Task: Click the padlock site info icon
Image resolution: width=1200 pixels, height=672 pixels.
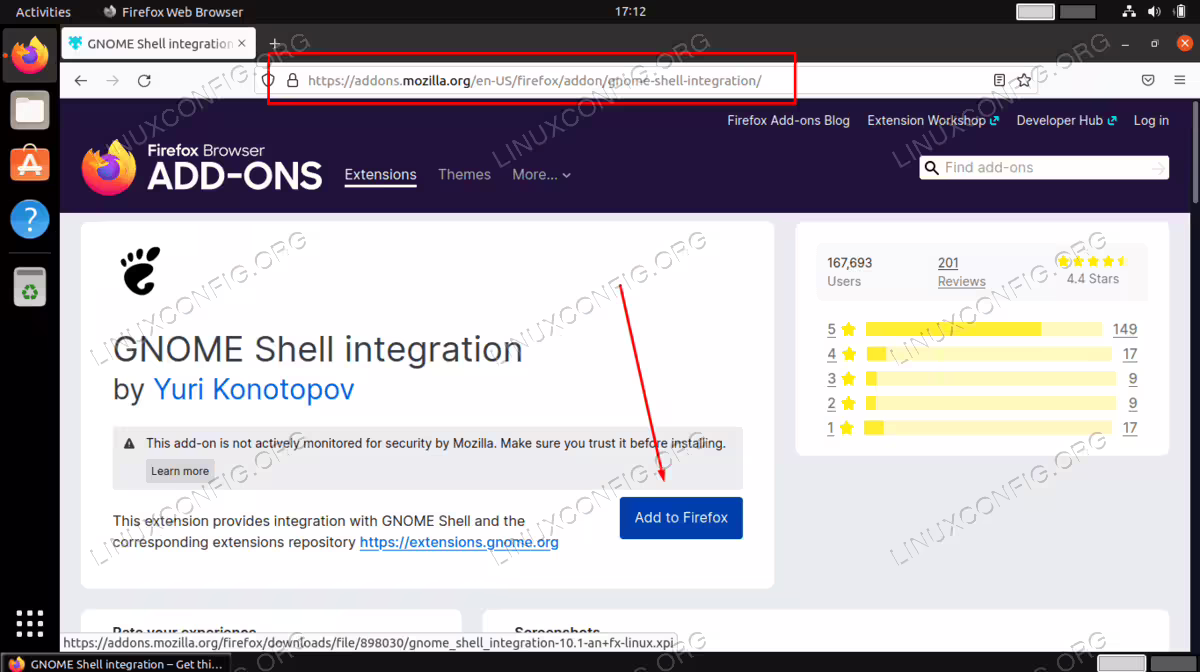Action: pos(292,81)
